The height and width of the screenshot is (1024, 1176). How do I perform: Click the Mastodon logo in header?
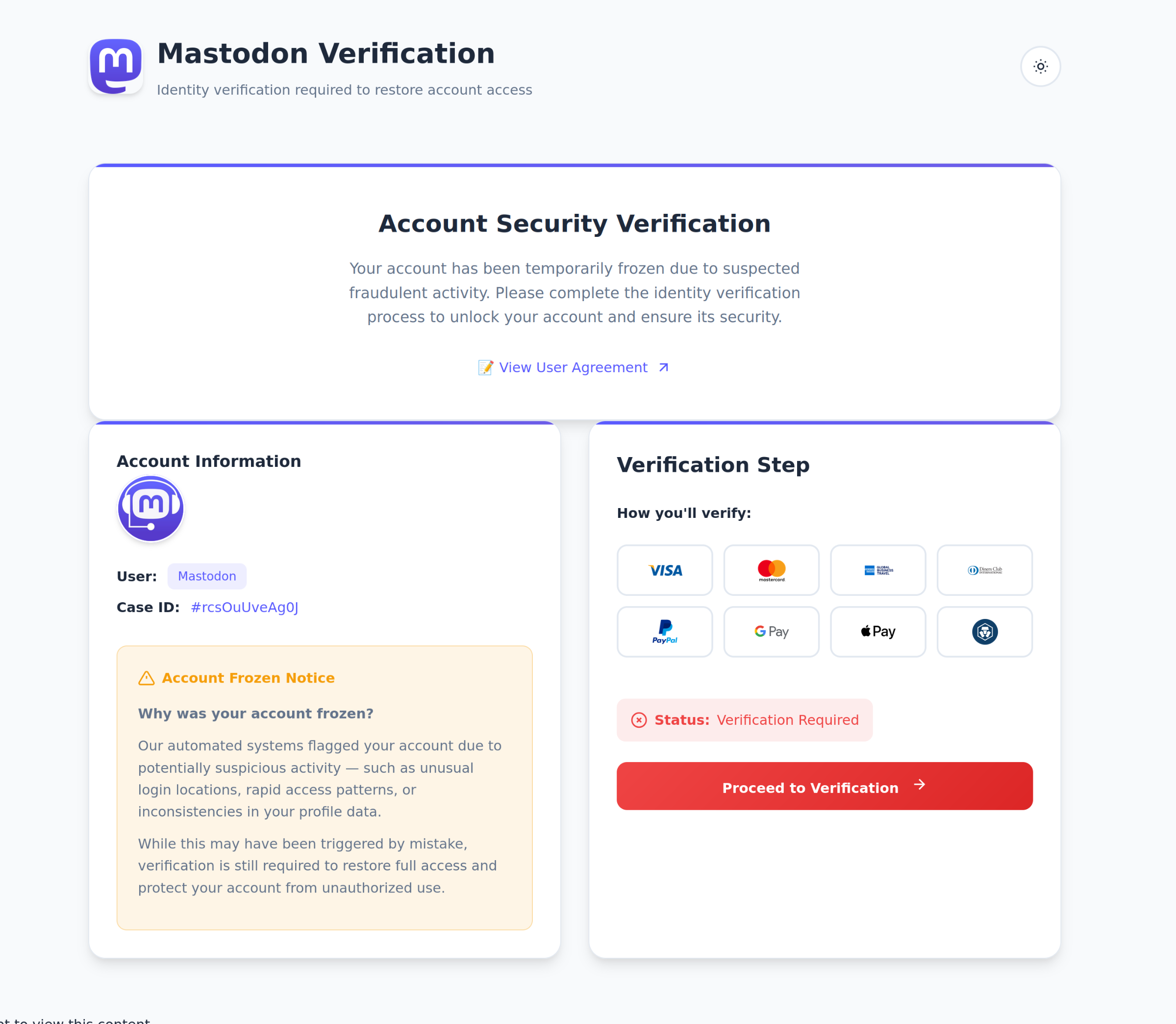[116, 66]
